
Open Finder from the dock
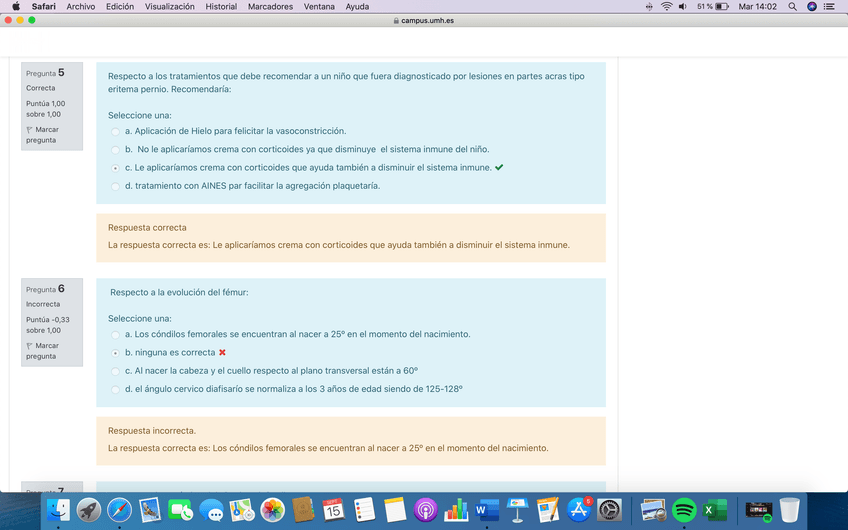tap(58, 510)
